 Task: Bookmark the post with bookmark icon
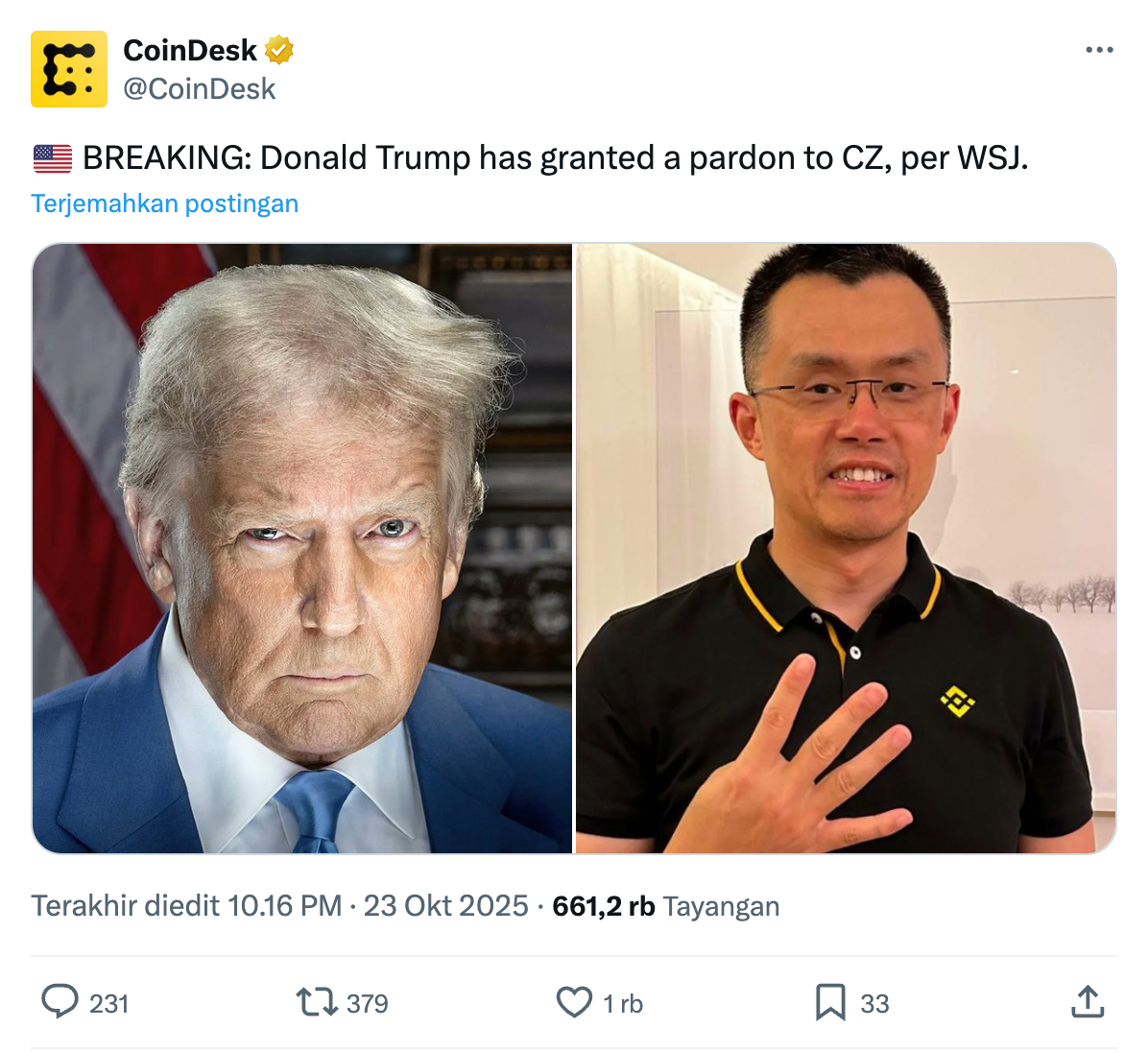[x=830, y=1002]
